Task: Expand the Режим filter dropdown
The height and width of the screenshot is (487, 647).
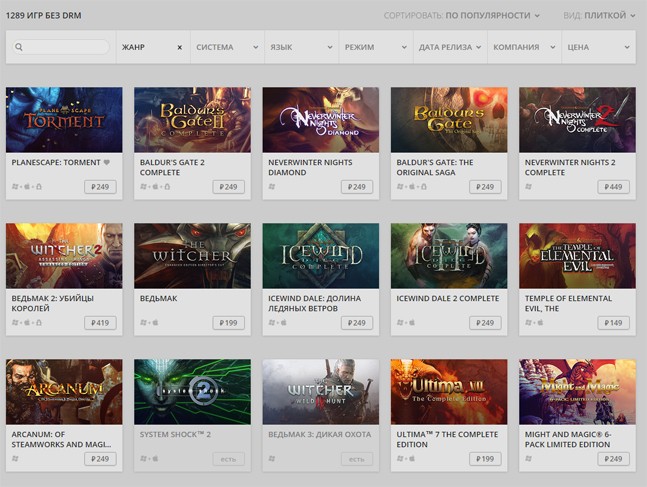Action: [376, 47]
